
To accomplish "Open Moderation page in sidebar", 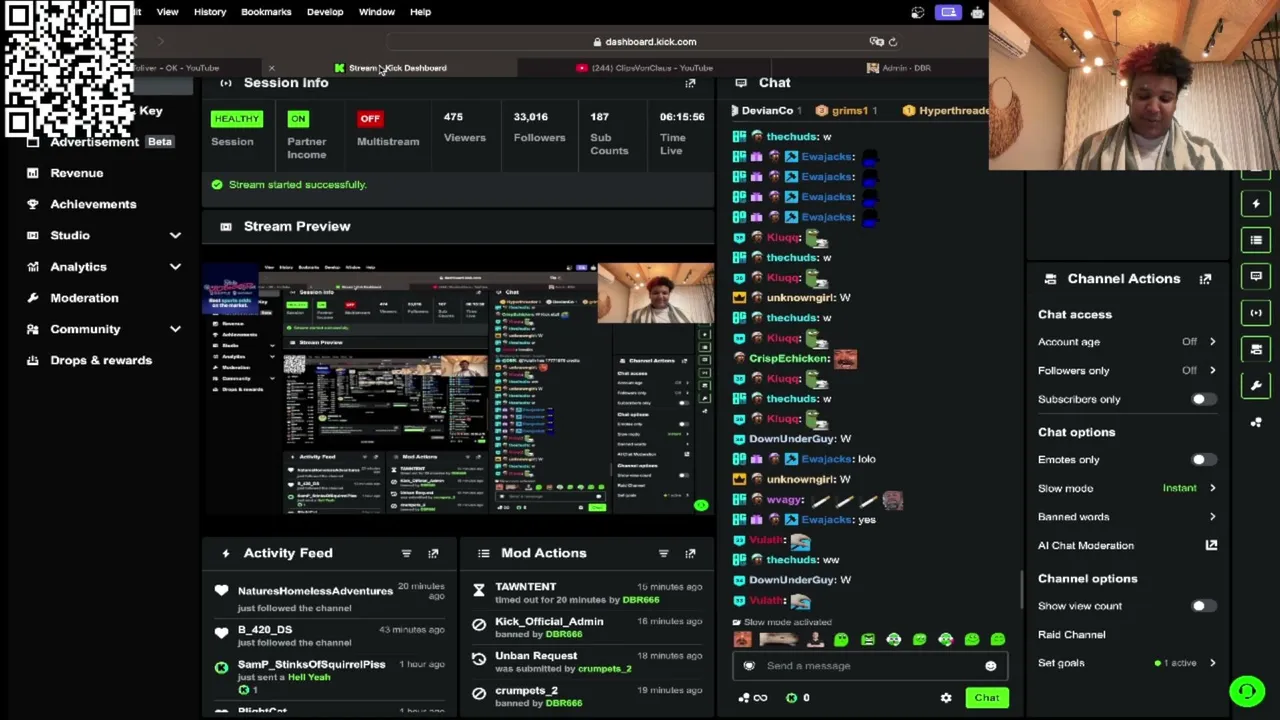I will (84, 298).
